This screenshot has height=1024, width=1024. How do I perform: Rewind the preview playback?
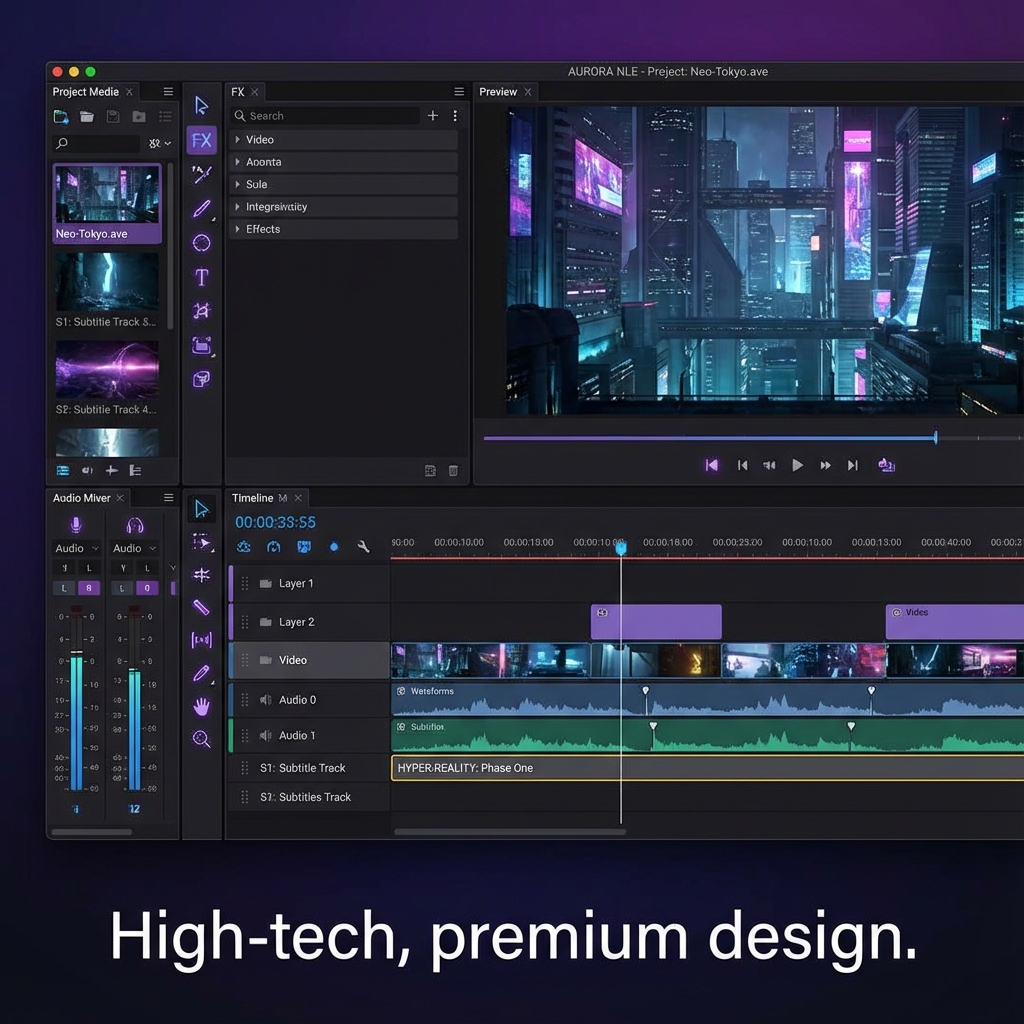pyautogui.click(x=769, y=465)
